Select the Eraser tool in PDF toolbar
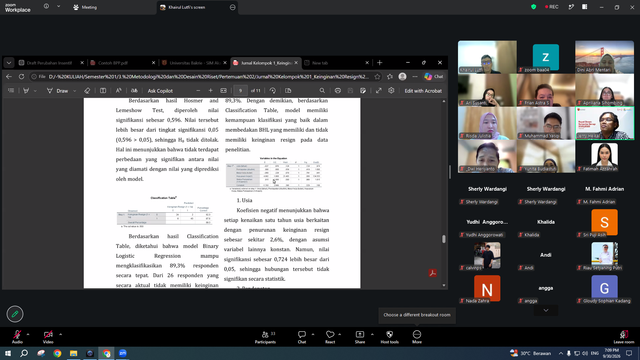 tap(87, 91)
